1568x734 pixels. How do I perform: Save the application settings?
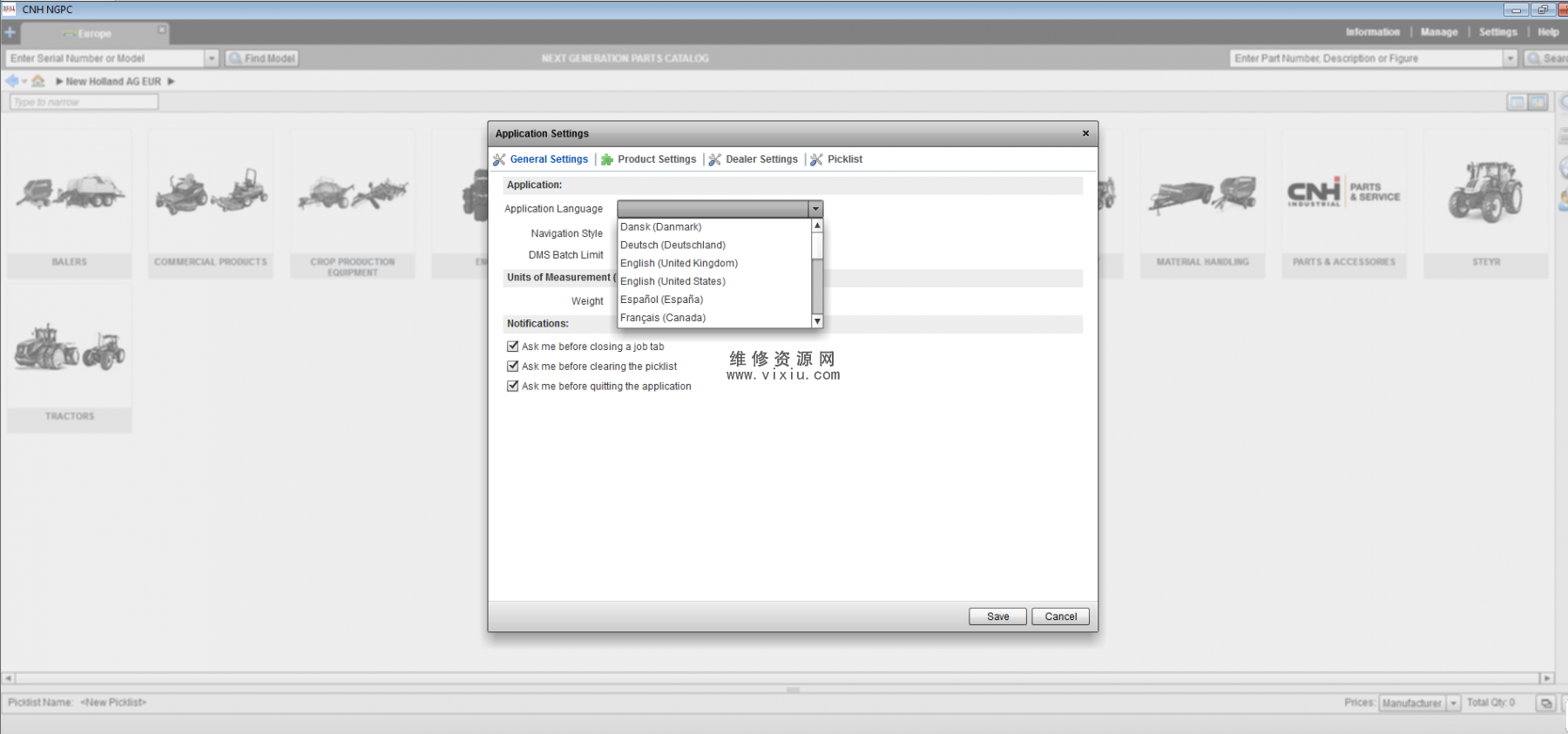click(x=997, y=616)
